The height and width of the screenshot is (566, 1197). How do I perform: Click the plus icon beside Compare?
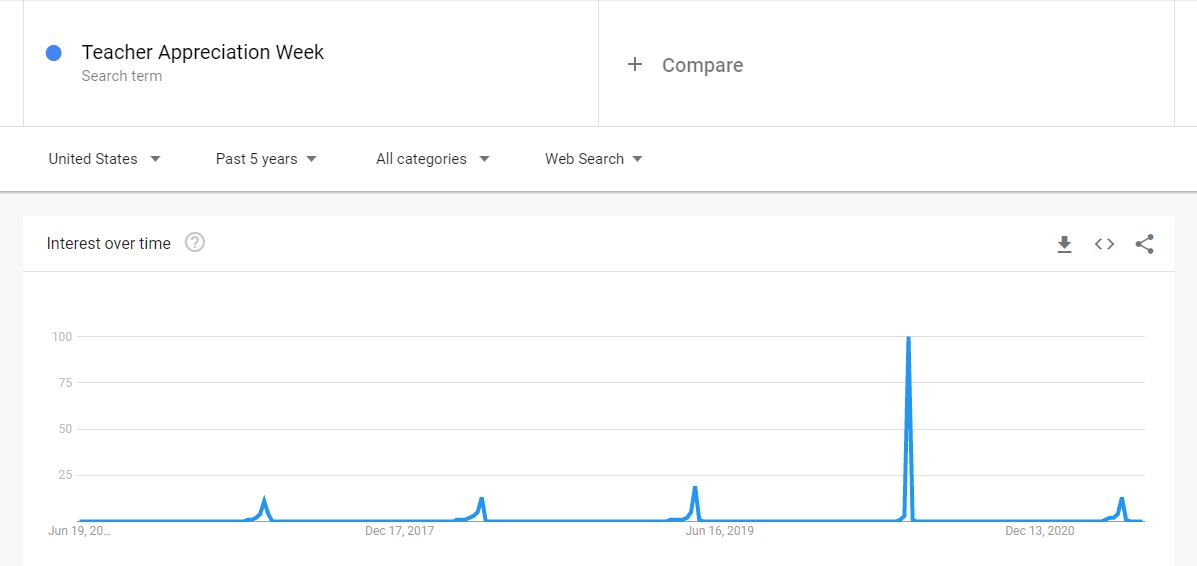tap(634, 64)
